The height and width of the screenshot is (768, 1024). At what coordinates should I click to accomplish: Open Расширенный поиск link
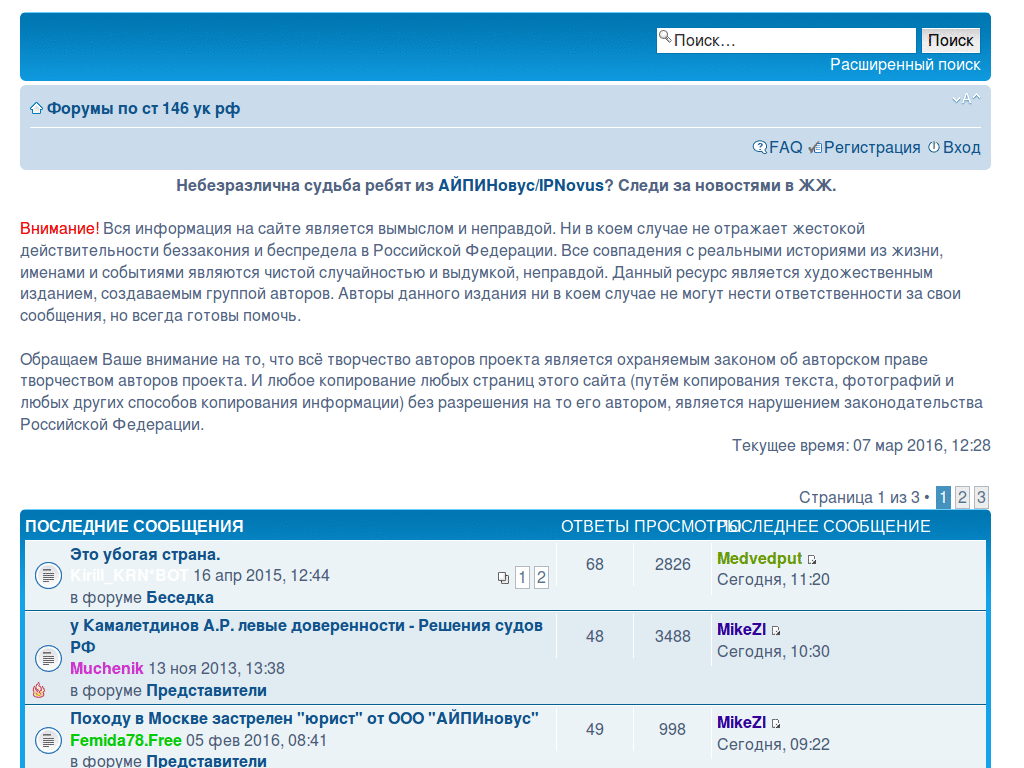pos(905,65)
